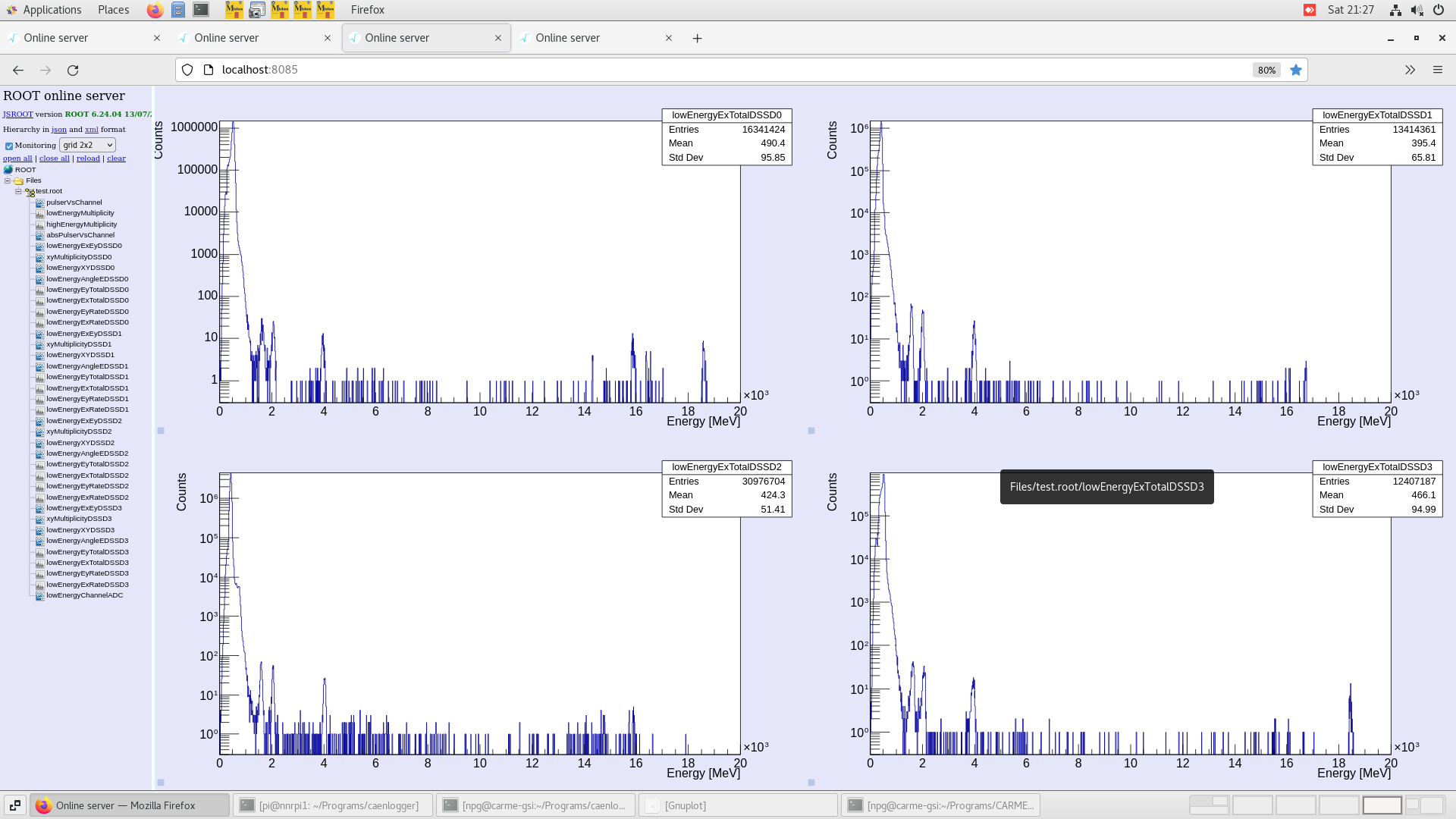The width and height of the screenshot is (1456, 819).
Task: Click the test.root file icon
Action: [x=30, y=192]
